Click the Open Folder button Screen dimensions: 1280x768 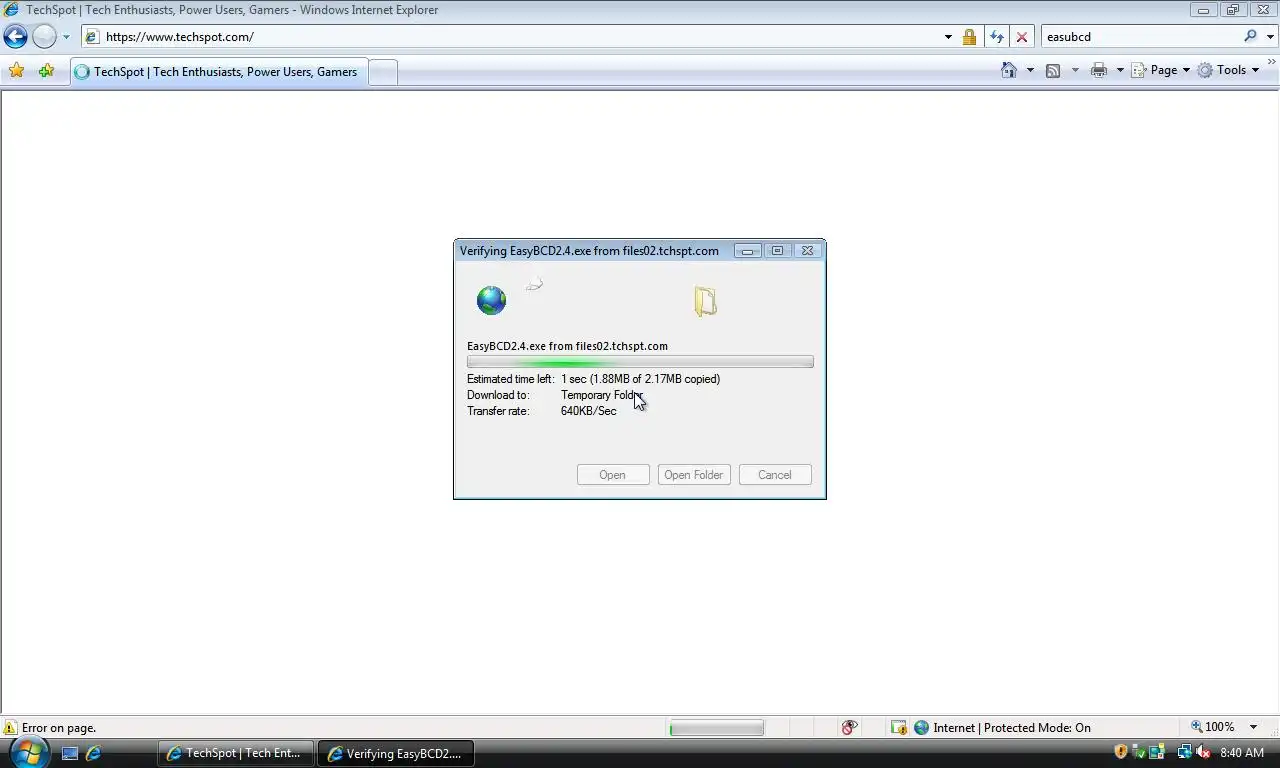point(694,475)
